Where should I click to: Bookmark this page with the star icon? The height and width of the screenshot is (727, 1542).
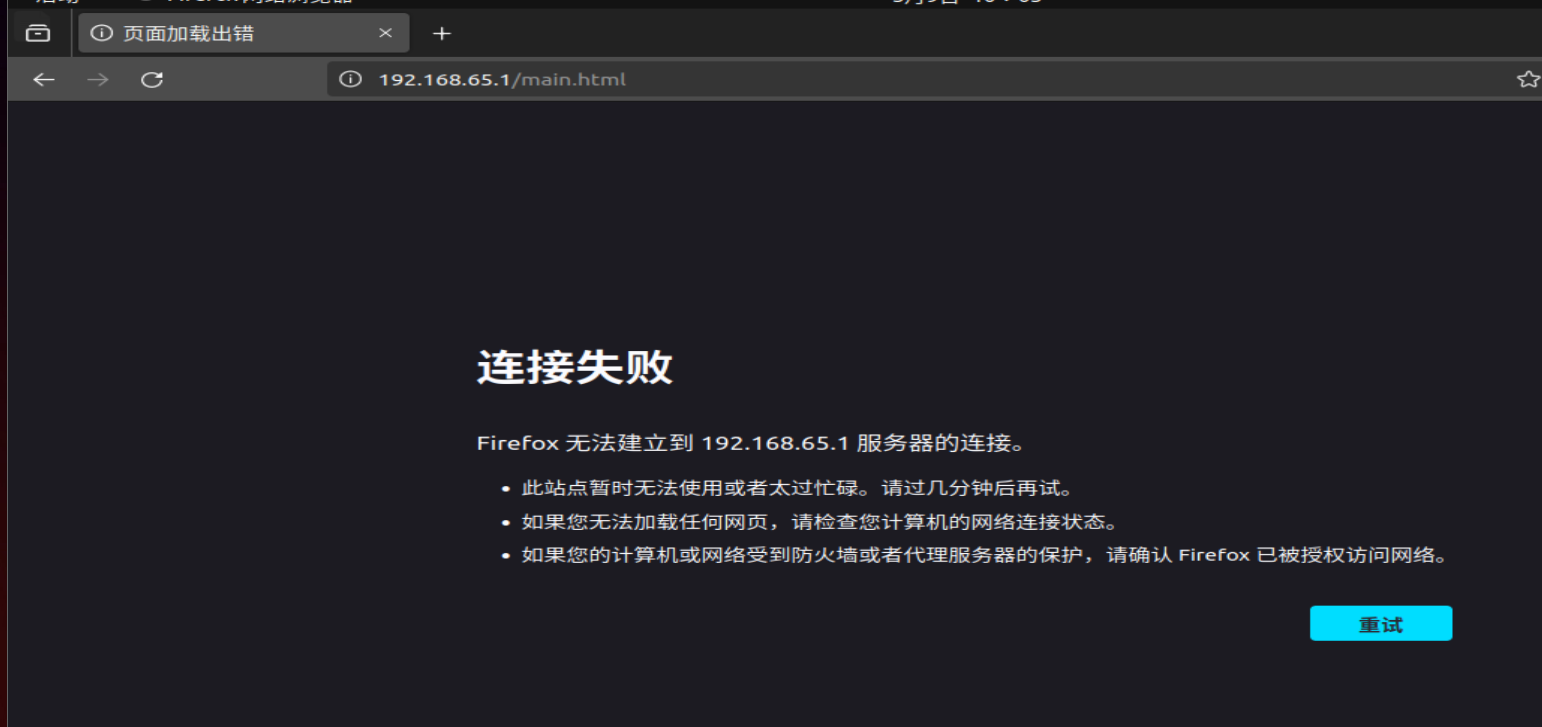click(x=1527, y=80)
